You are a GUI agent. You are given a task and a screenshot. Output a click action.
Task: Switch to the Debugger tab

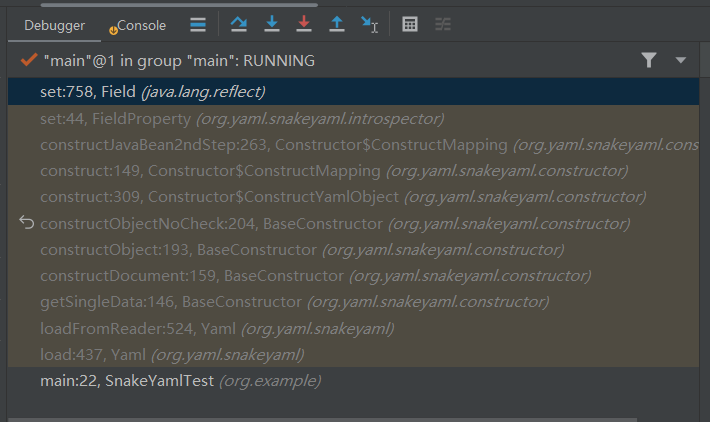(x=54, y=25)
